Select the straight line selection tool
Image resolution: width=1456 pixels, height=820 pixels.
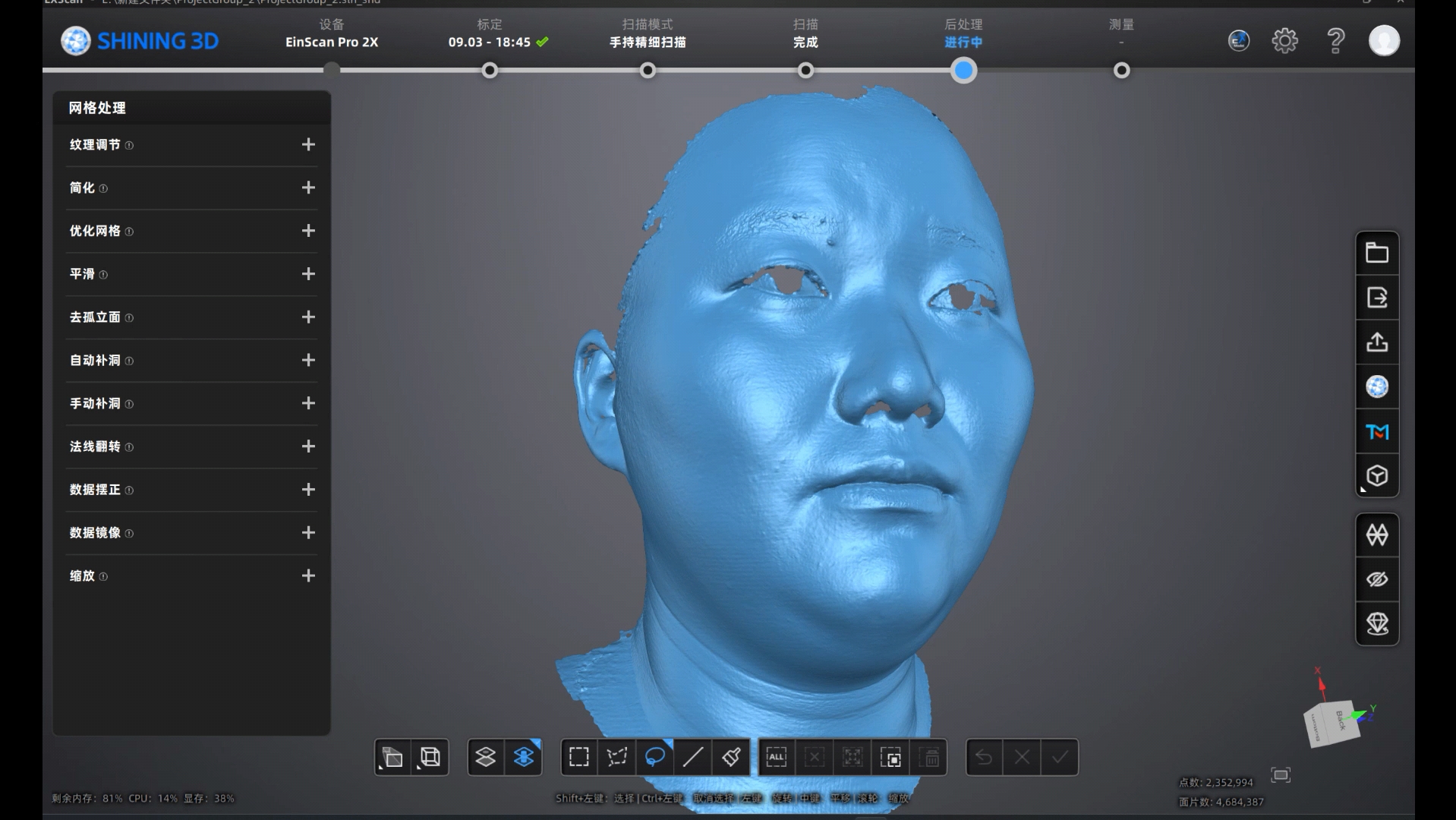pyautogui.click(x=692, y=757)
